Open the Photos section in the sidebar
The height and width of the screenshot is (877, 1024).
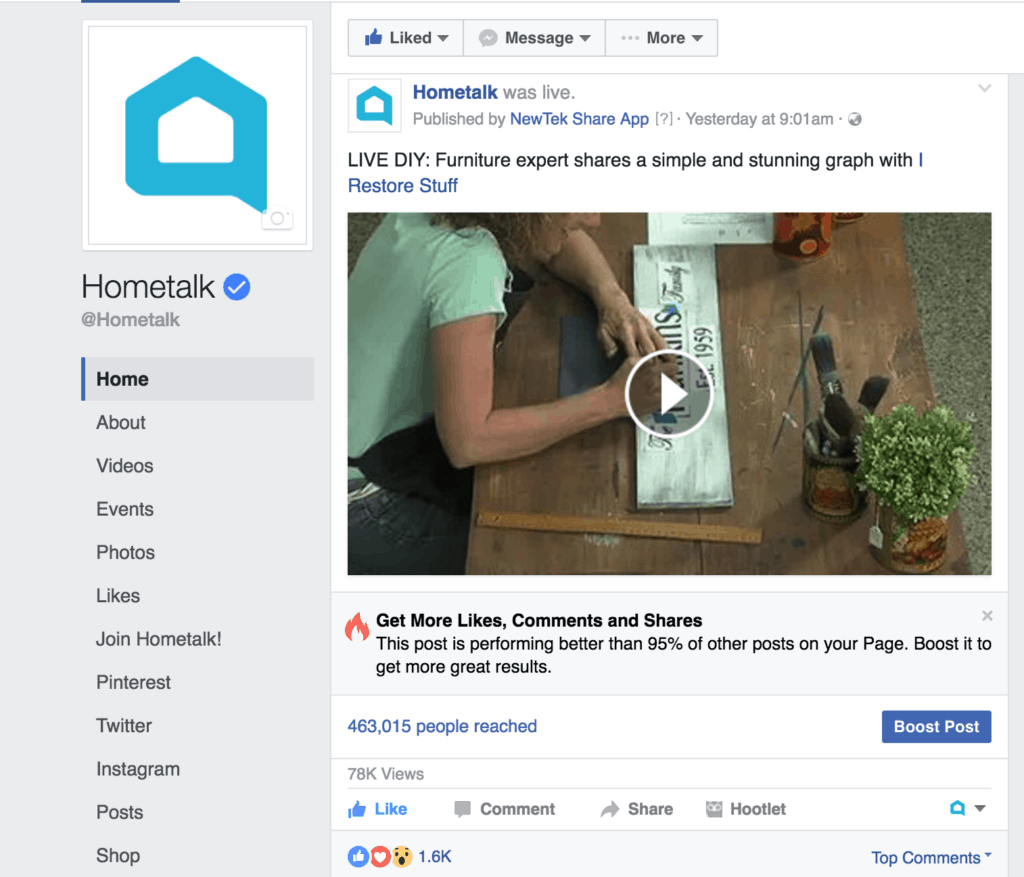125,552
